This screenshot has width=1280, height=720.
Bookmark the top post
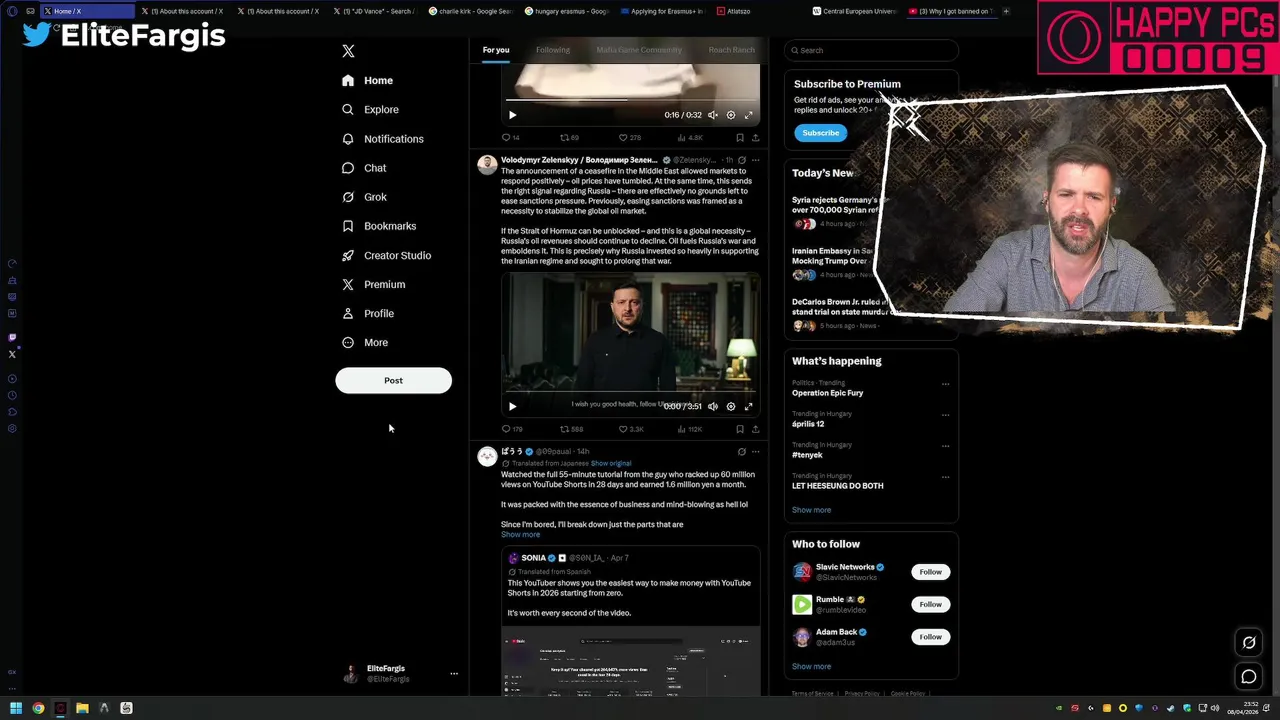(739, 138)
